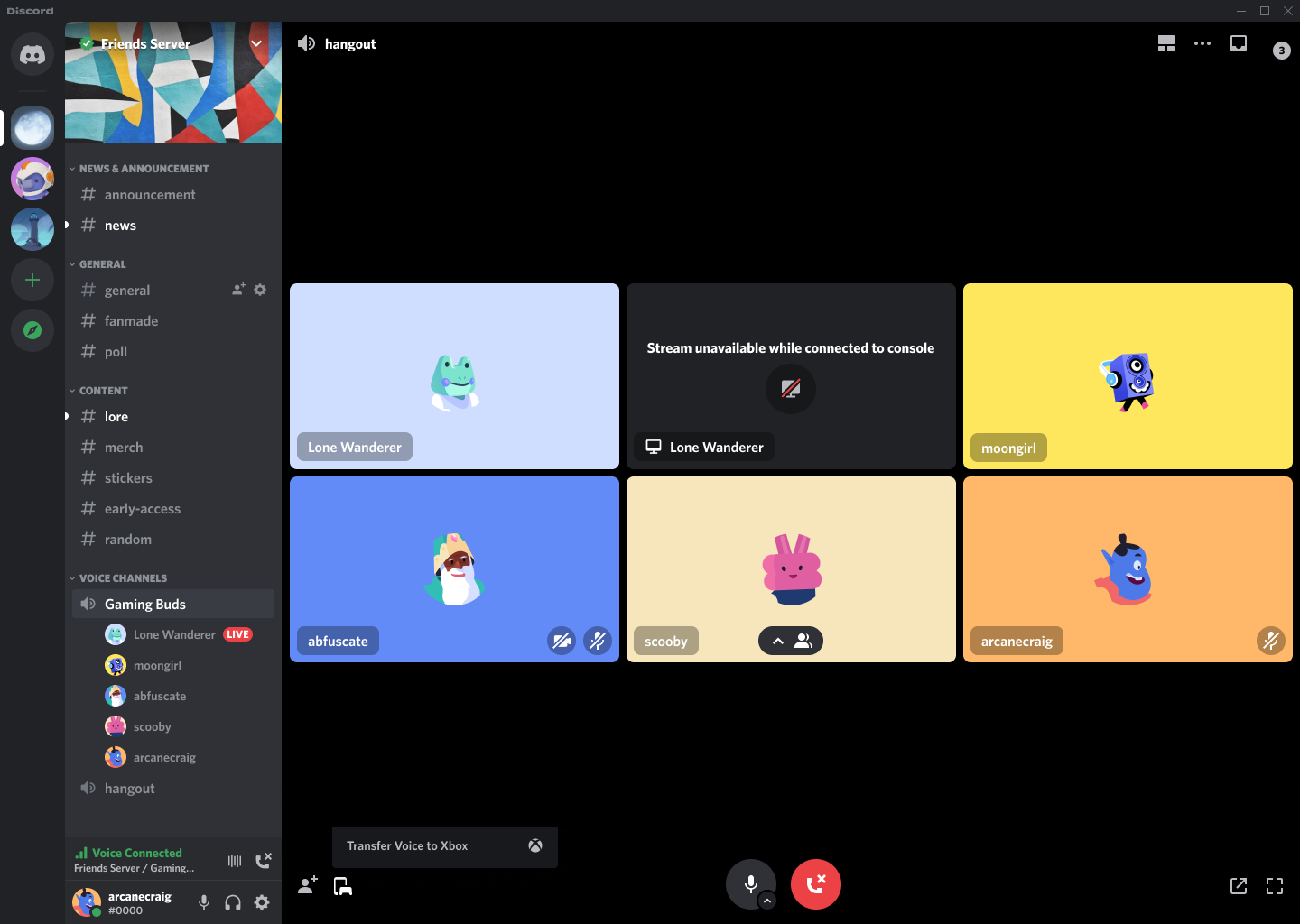Pop out the call window

pyautogui.click(x=1239, y=886)
